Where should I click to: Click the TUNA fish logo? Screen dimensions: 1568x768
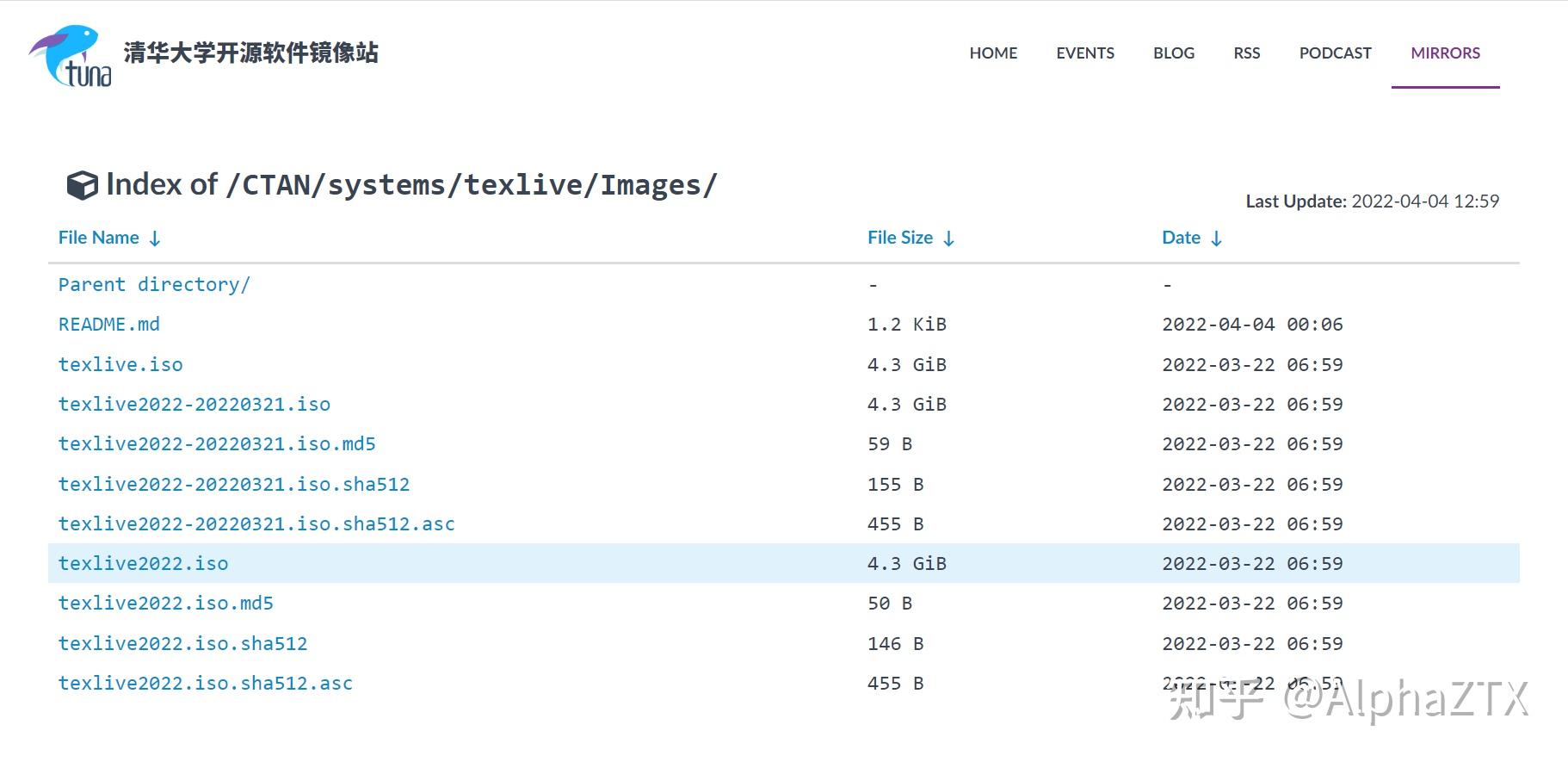coord(71,56)
